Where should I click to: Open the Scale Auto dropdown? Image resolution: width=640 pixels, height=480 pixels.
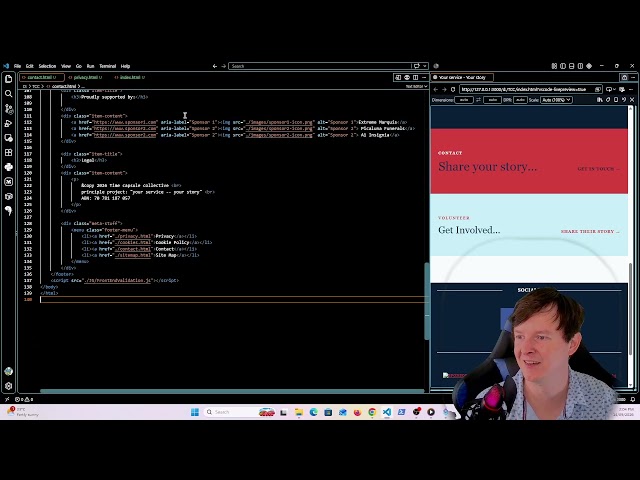point(557,100)
